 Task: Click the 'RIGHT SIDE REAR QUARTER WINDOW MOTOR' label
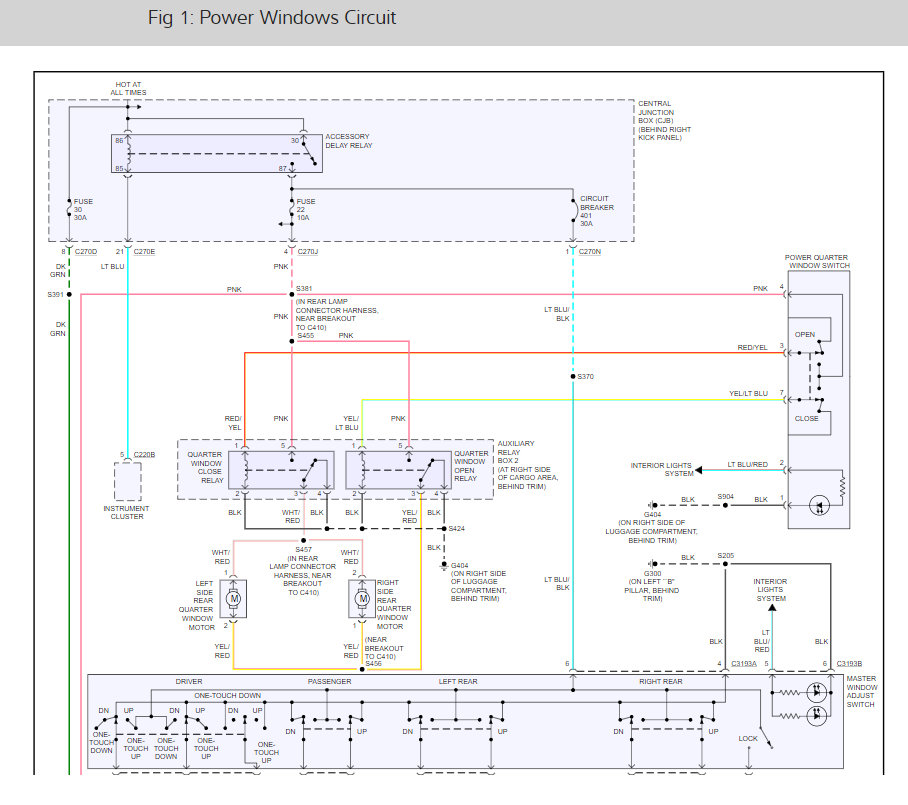(394, 604)
